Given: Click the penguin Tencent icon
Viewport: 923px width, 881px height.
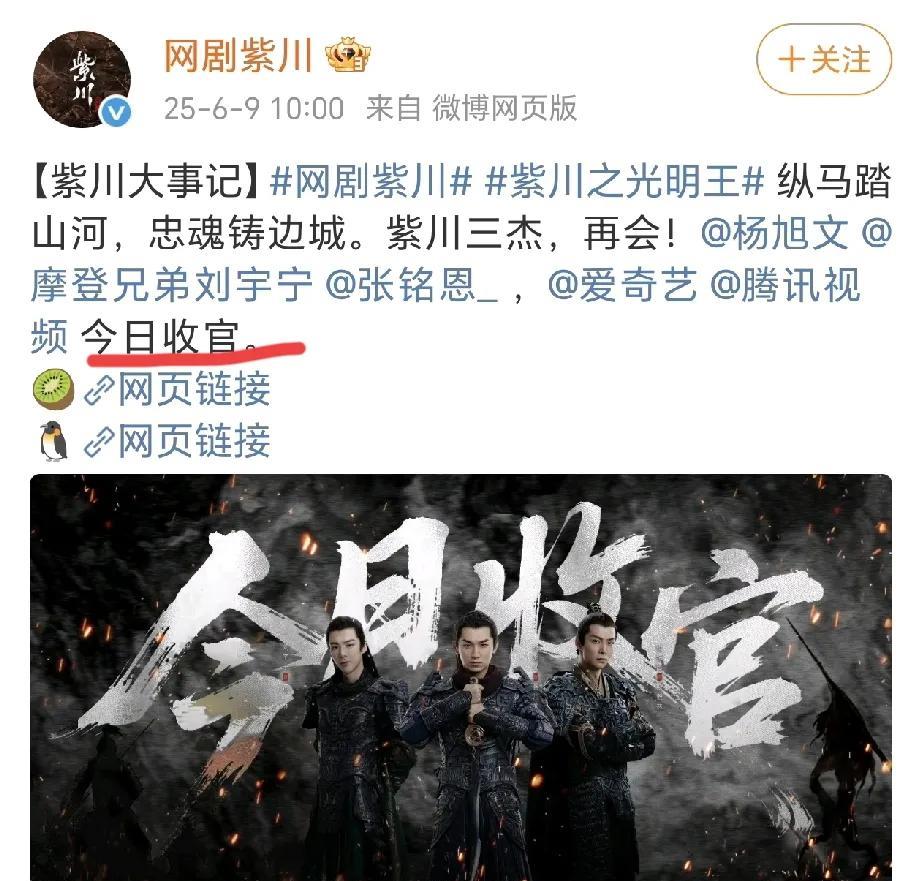Looking at the screenshot, I should [53, 441].
